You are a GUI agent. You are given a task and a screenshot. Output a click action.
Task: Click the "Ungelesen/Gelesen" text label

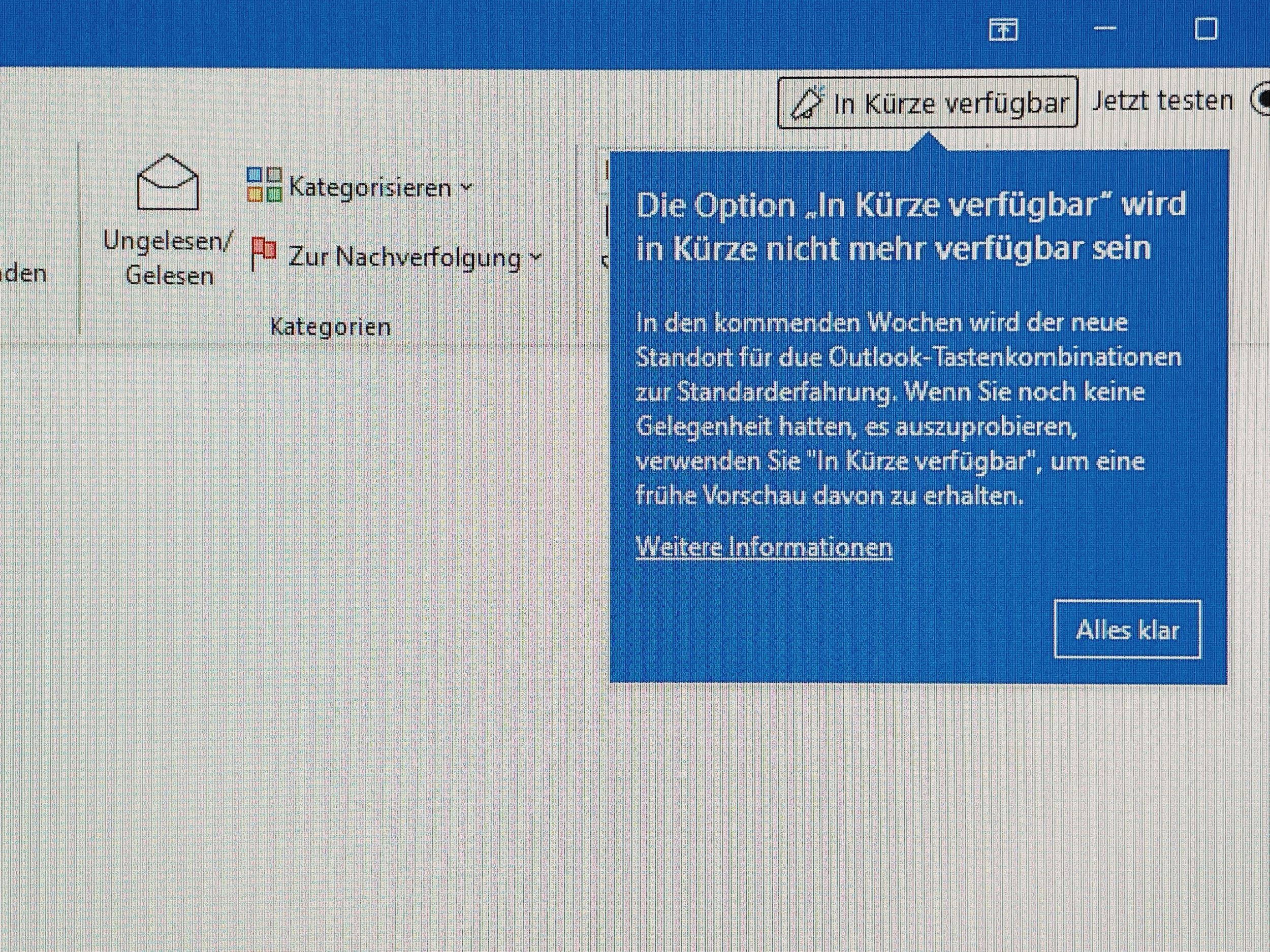(x=168, y=258)
